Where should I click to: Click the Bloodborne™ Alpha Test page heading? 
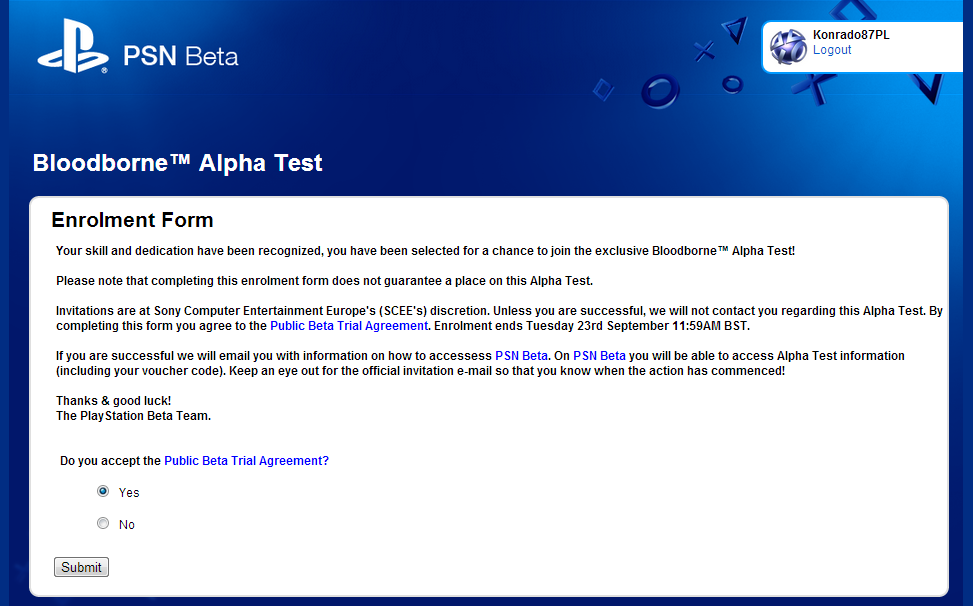(x=178, y=163)
